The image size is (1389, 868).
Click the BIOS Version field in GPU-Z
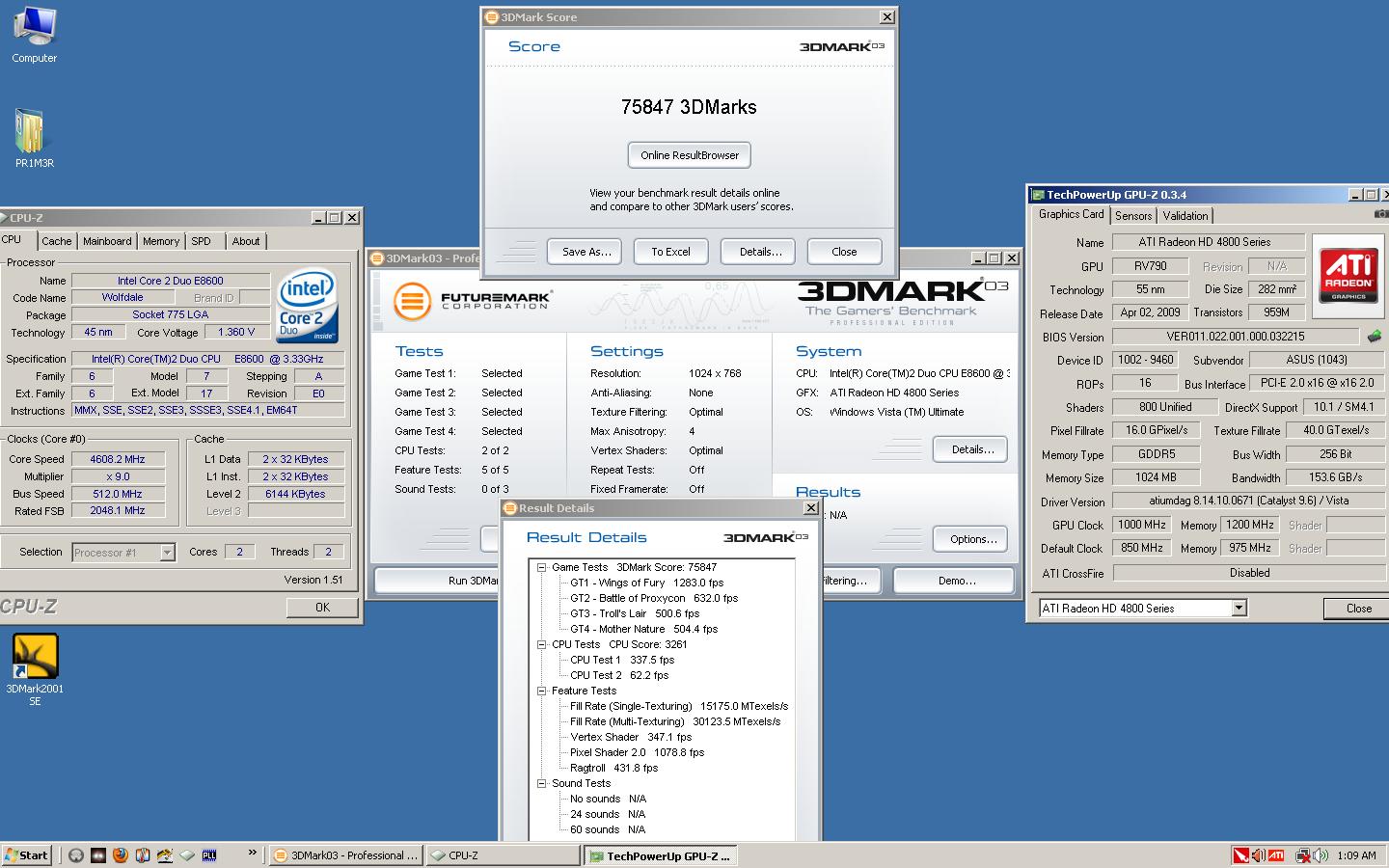[x=1236, y=337]
